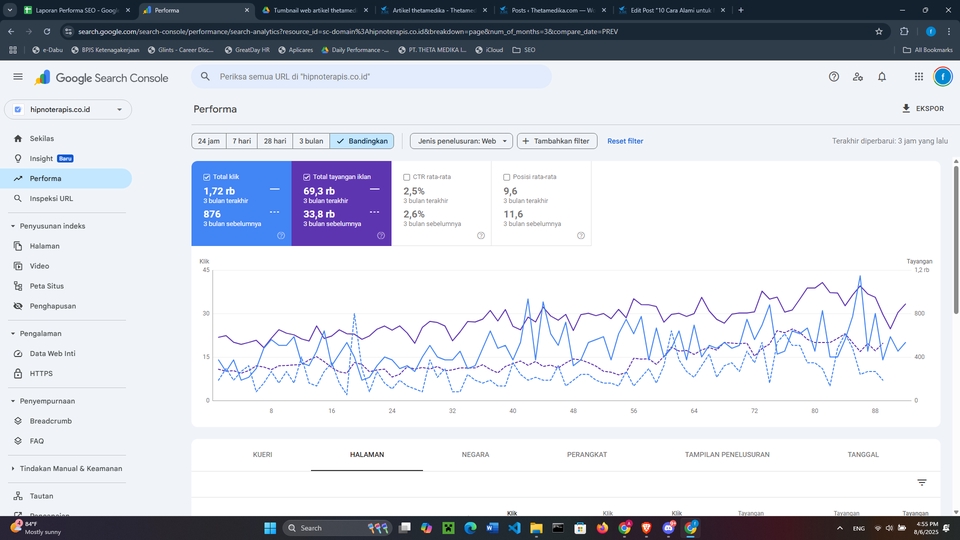Bookmark this page with star icon
This screenshot has height=540, width=960.
879,31
